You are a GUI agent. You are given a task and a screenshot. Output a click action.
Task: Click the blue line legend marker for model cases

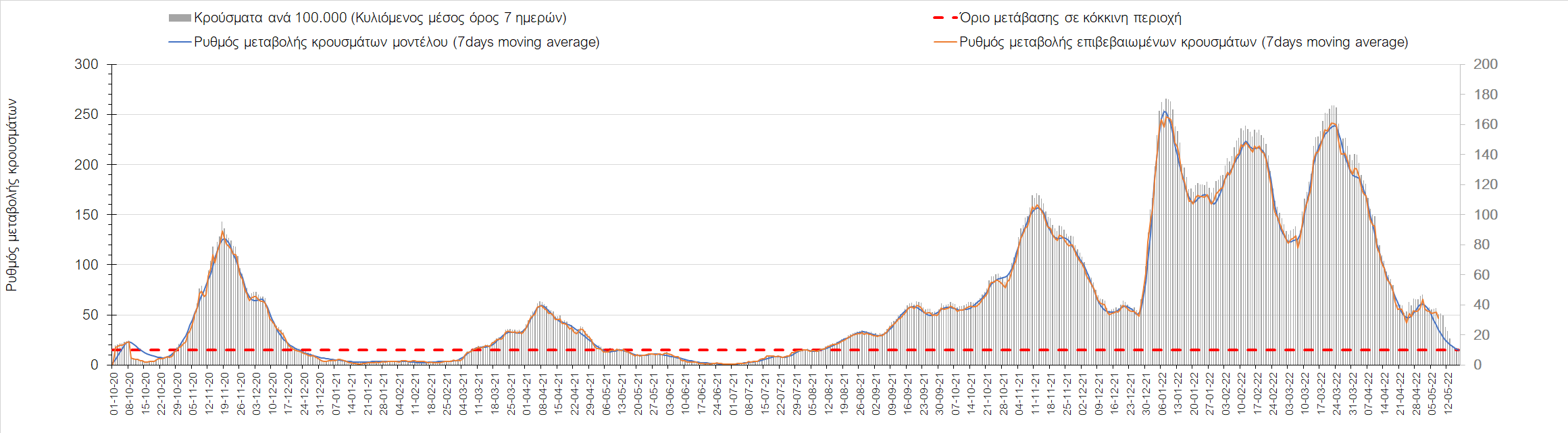[x=180, y=42]
